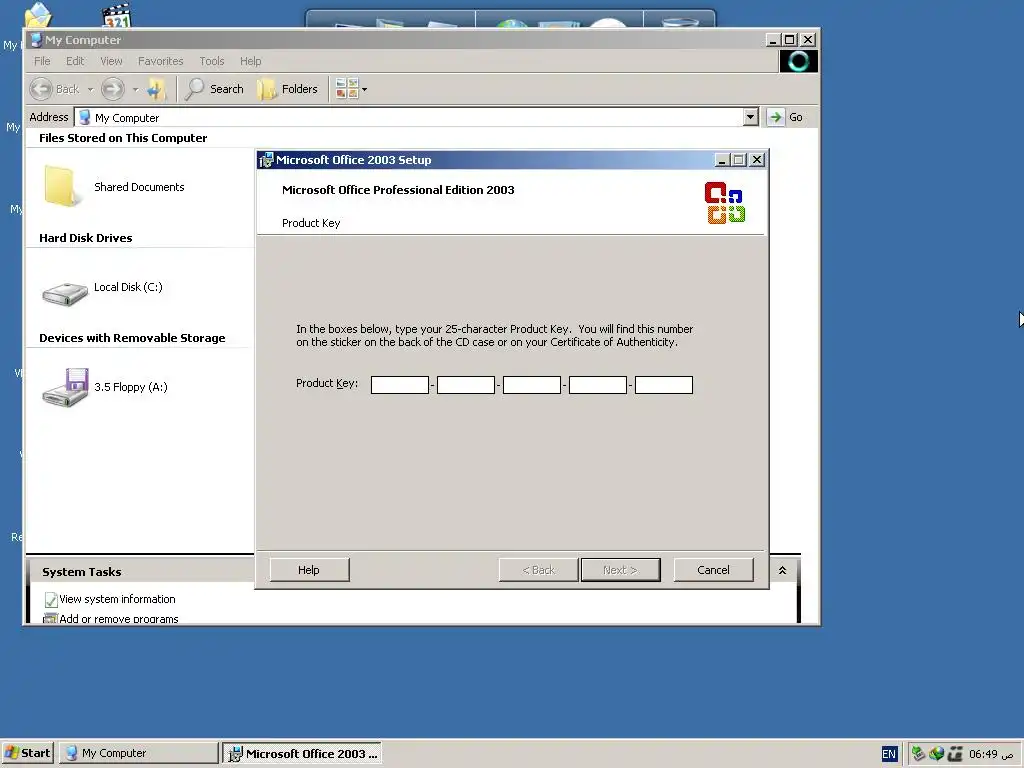The width and height of the screenshot is (1024, 768).
Task: Switch to My Computer taskbar button
Action: tap(138, 753)
